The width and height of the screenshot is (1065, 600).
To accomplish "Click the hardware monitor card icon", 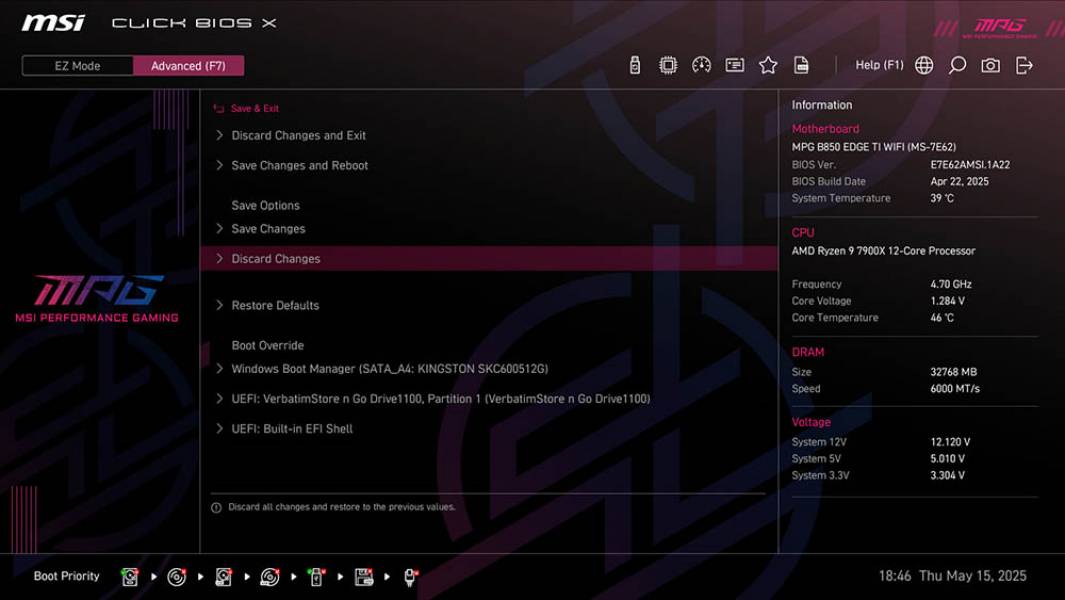I will [734, 65].
